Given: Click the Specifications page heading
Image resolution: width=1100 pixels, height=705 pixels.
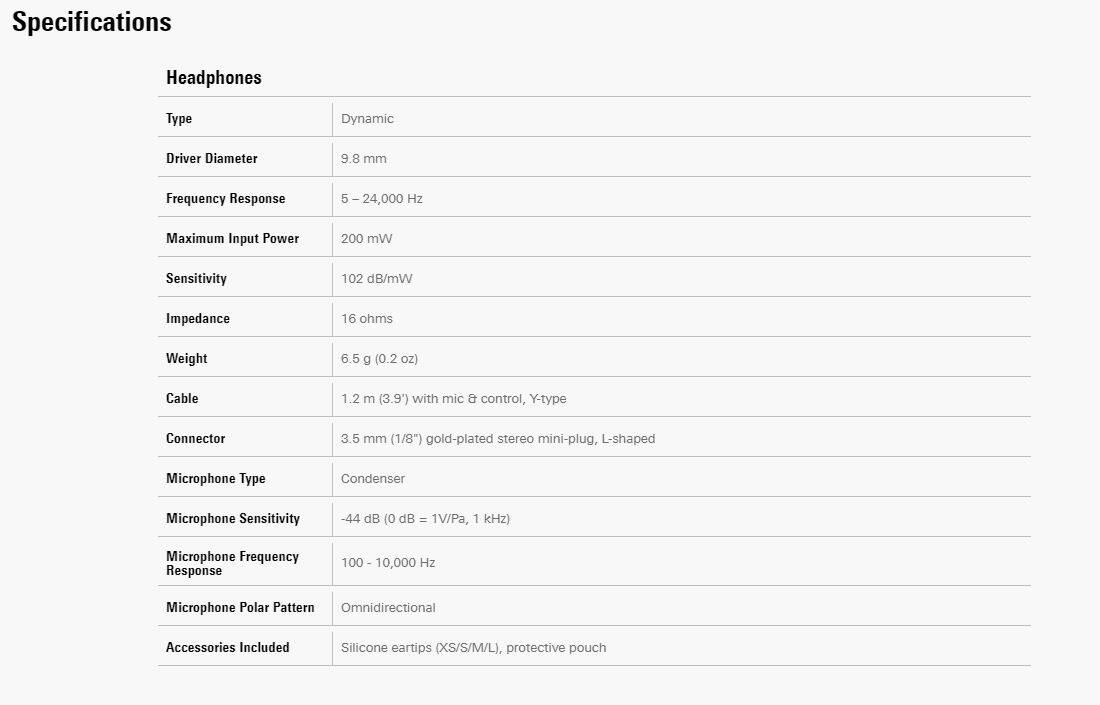Looking at the screenshot, I should coord(92,23).
